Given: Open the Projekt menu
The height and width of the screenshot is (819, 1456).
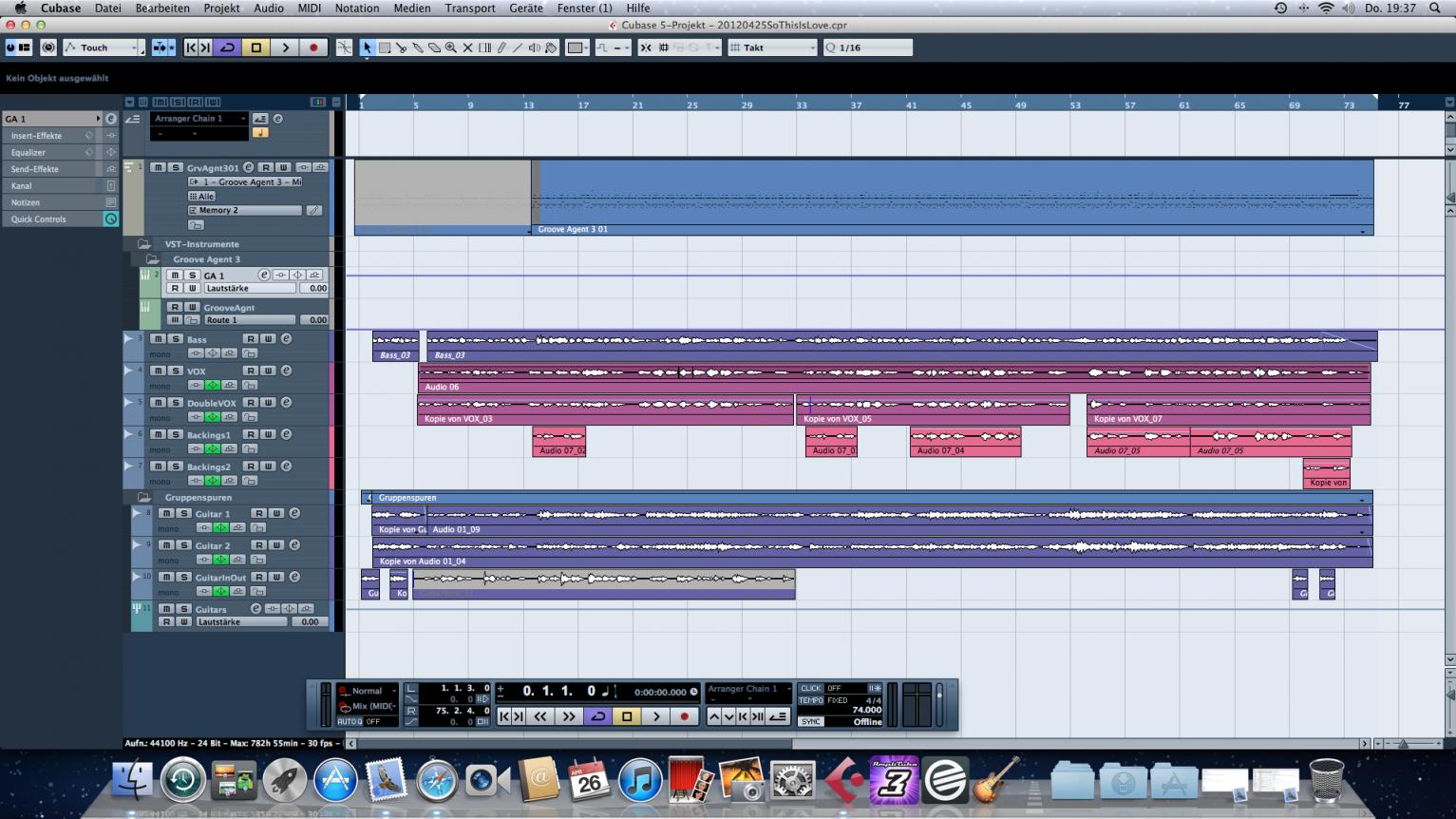Looking at the screenshot, I should coord(221,8).
